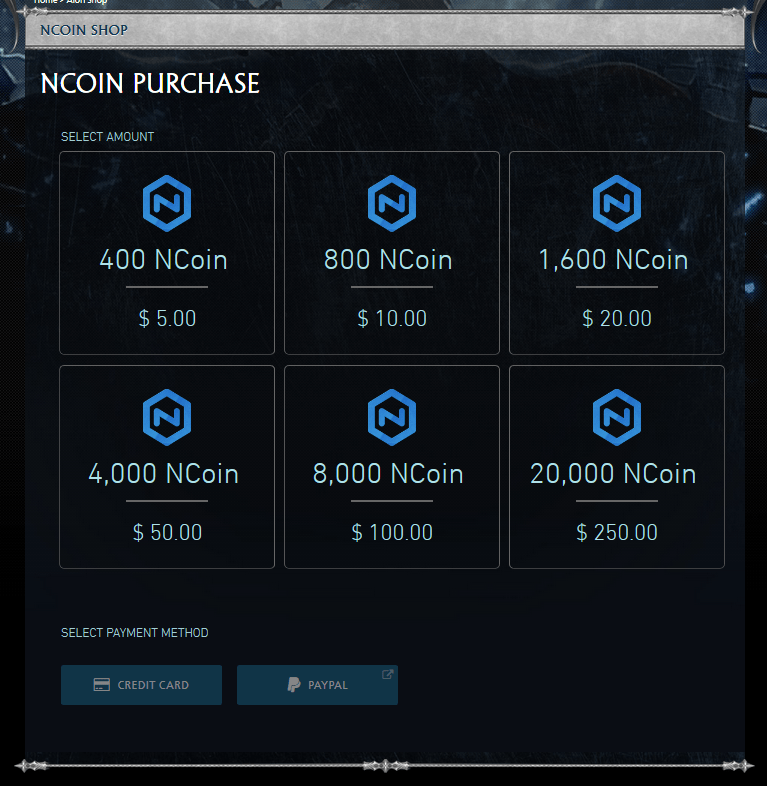Click the NCoin logo above 800 NCoin
Screen dimensions: 767x786
click(392, 204)
